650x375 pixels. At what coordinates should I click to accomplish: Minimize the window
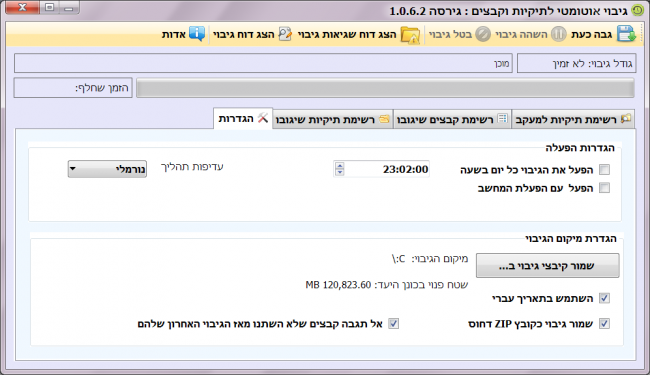(x=69, y=7)
